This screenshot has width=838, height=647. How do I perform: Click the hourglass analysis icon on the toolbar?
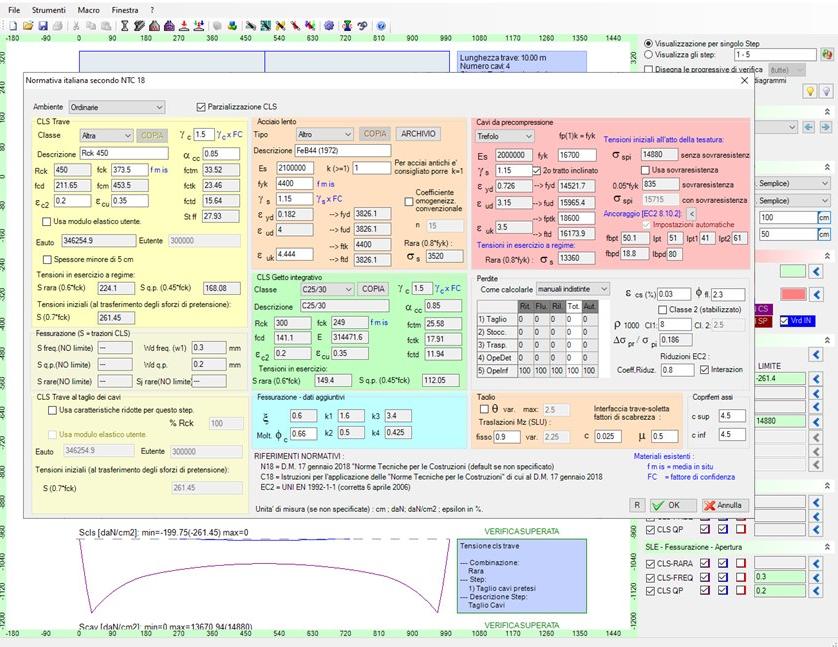coord(123,27)
